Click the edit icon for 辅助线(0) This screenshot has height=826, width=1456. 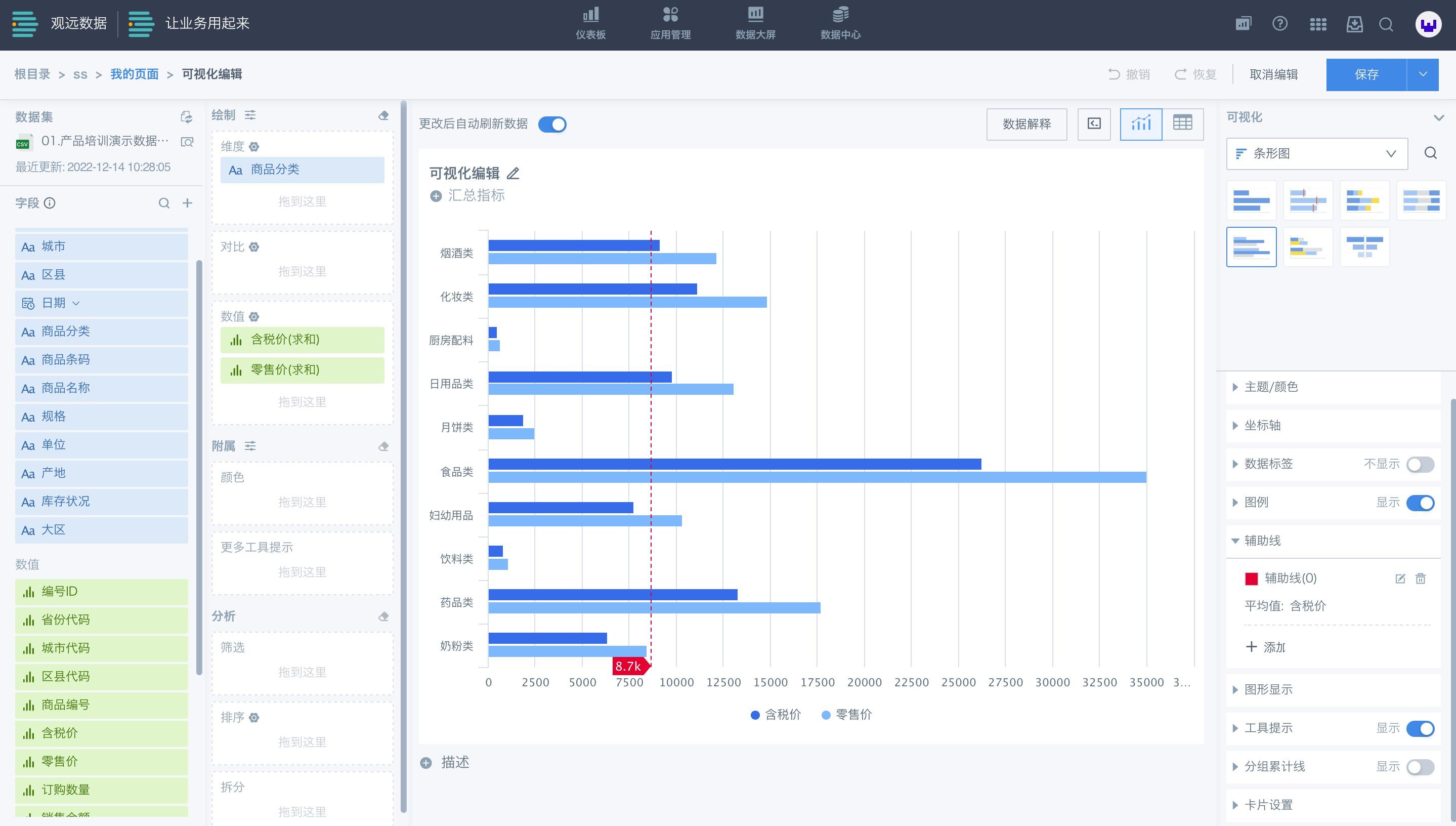(x=1400, y=579)
